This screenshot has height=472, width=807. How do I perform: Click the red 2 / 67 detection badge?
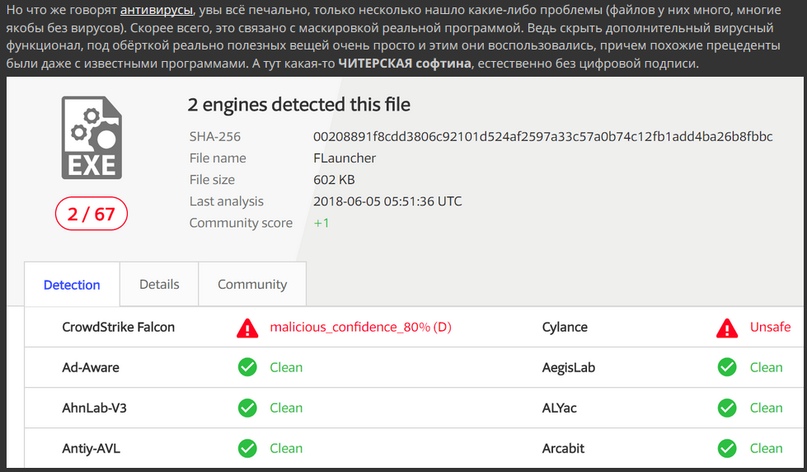92,214
